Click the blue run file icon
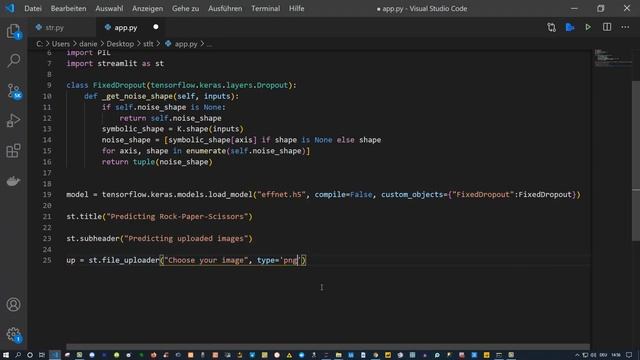The image size is (640, 360). pyautogui.click(x=570, y=27)
